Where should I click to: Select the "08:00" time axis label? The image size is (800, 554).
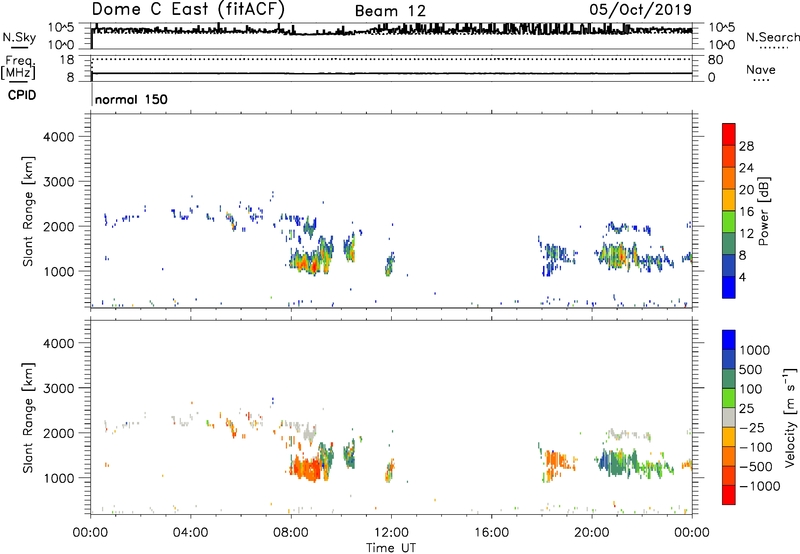coord(291,533)
